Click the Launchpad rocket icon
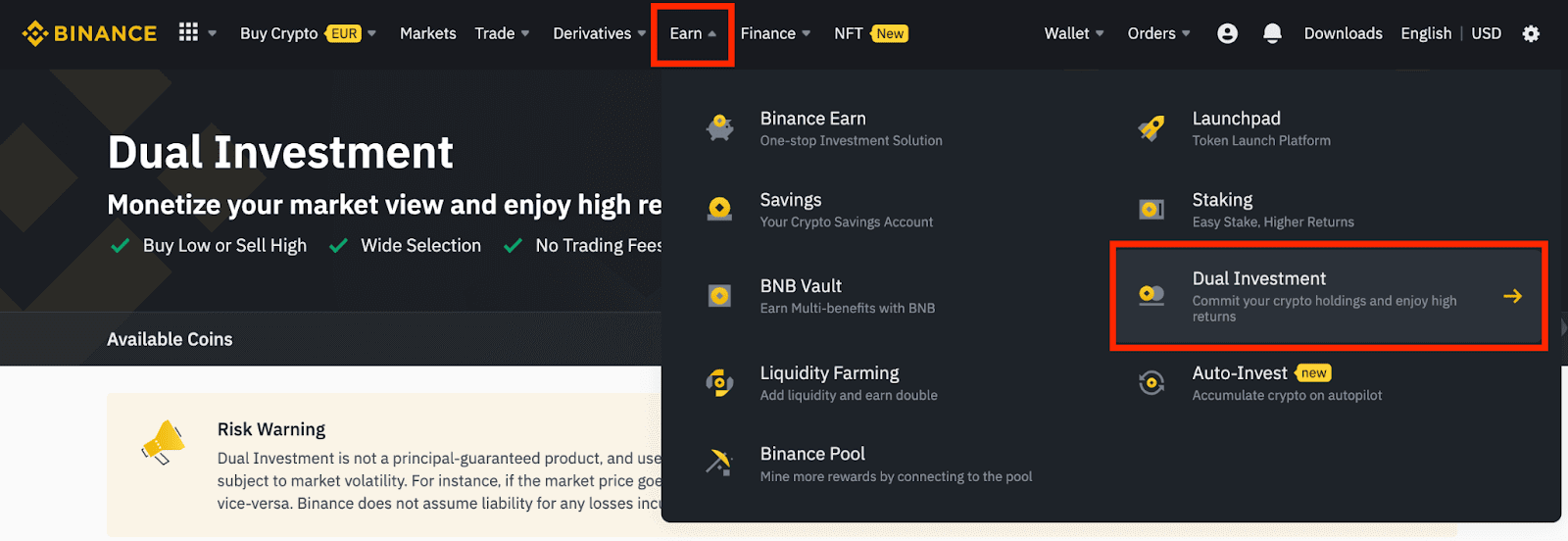Viewport: 1568px width, 541px height. (1151, 128)
